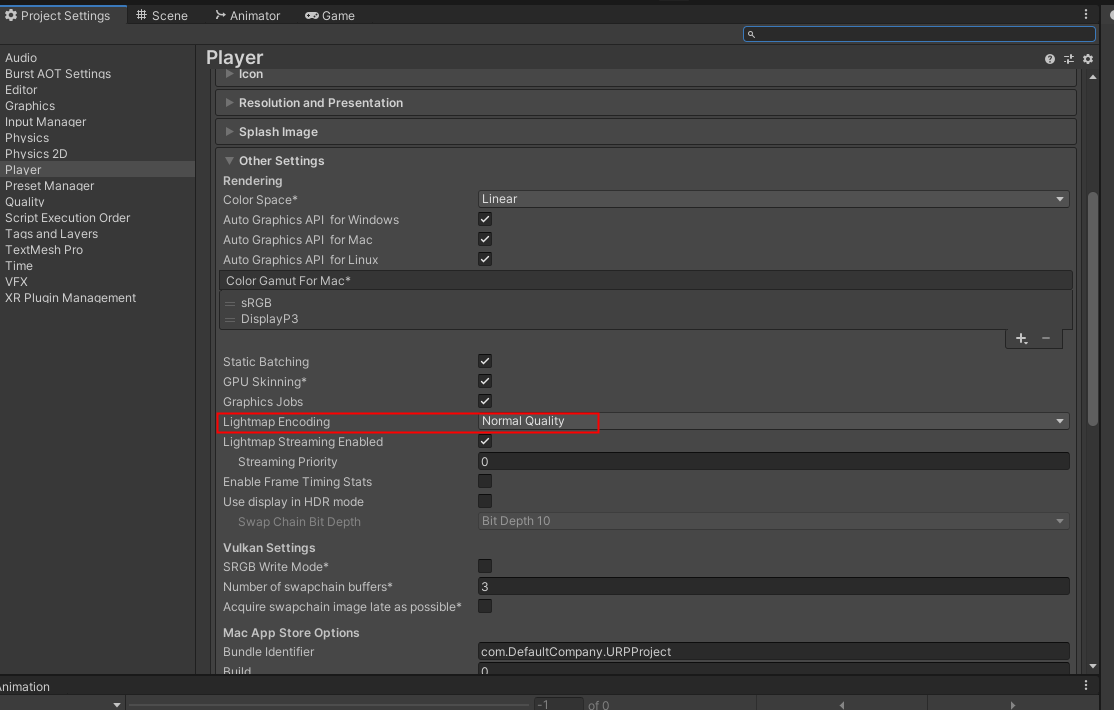Open the Lightmap Encoding dropdown
This screenshot has width=1114, height=710.
[x=773, y=421]
